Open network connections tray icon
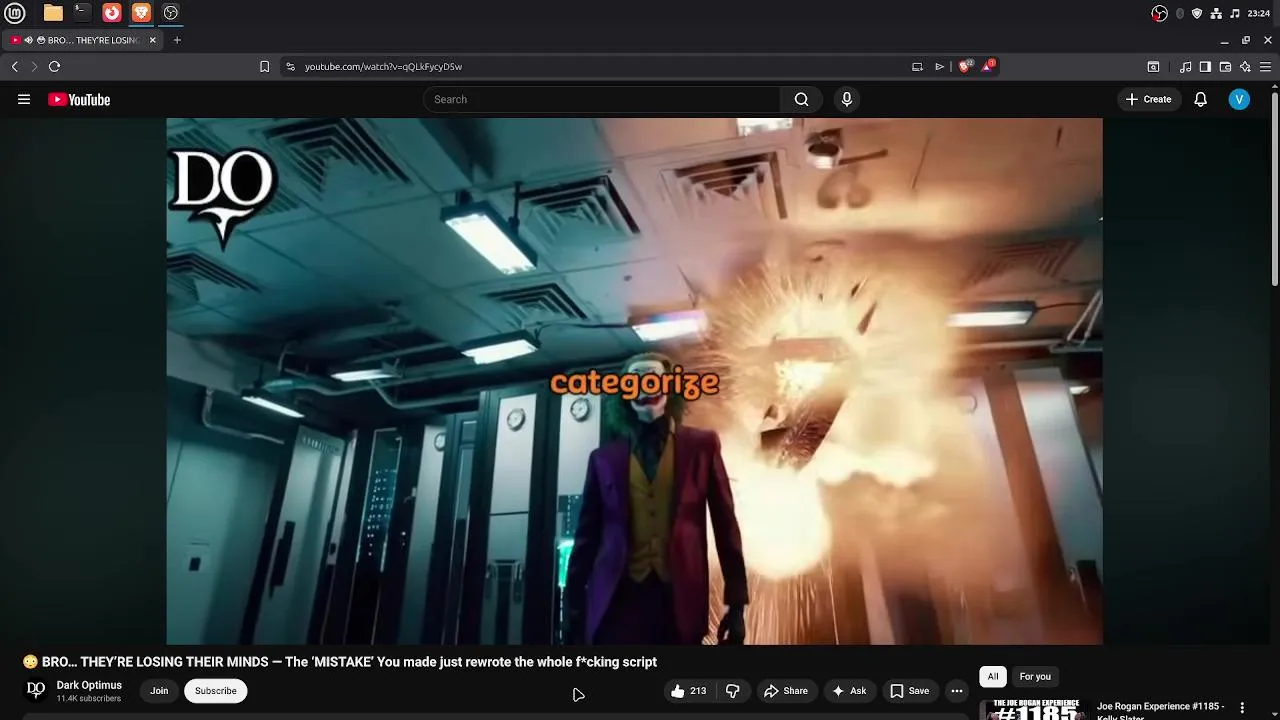The image size is (1280, 720). (x=1216, y=13)
